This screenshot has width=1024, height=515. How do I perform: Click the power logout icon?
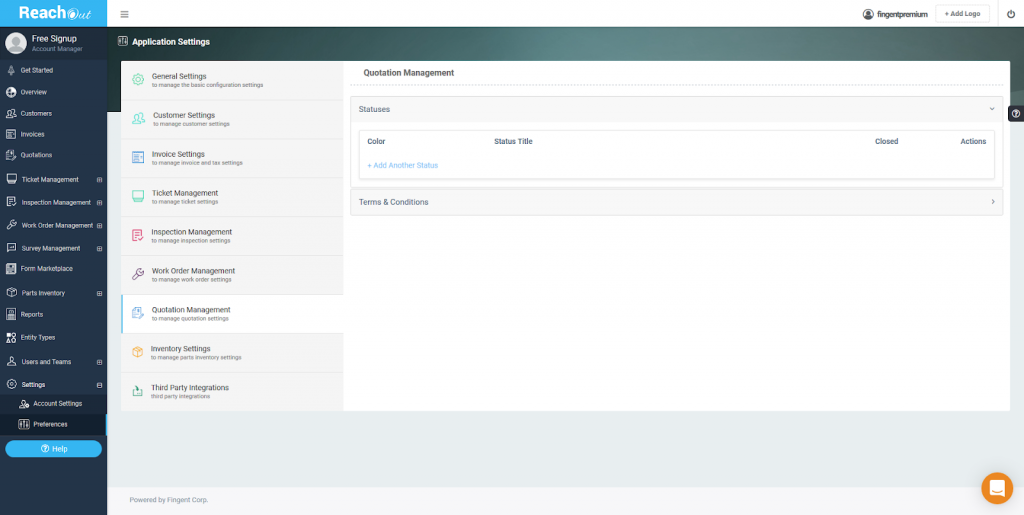tap(1011, 14)
